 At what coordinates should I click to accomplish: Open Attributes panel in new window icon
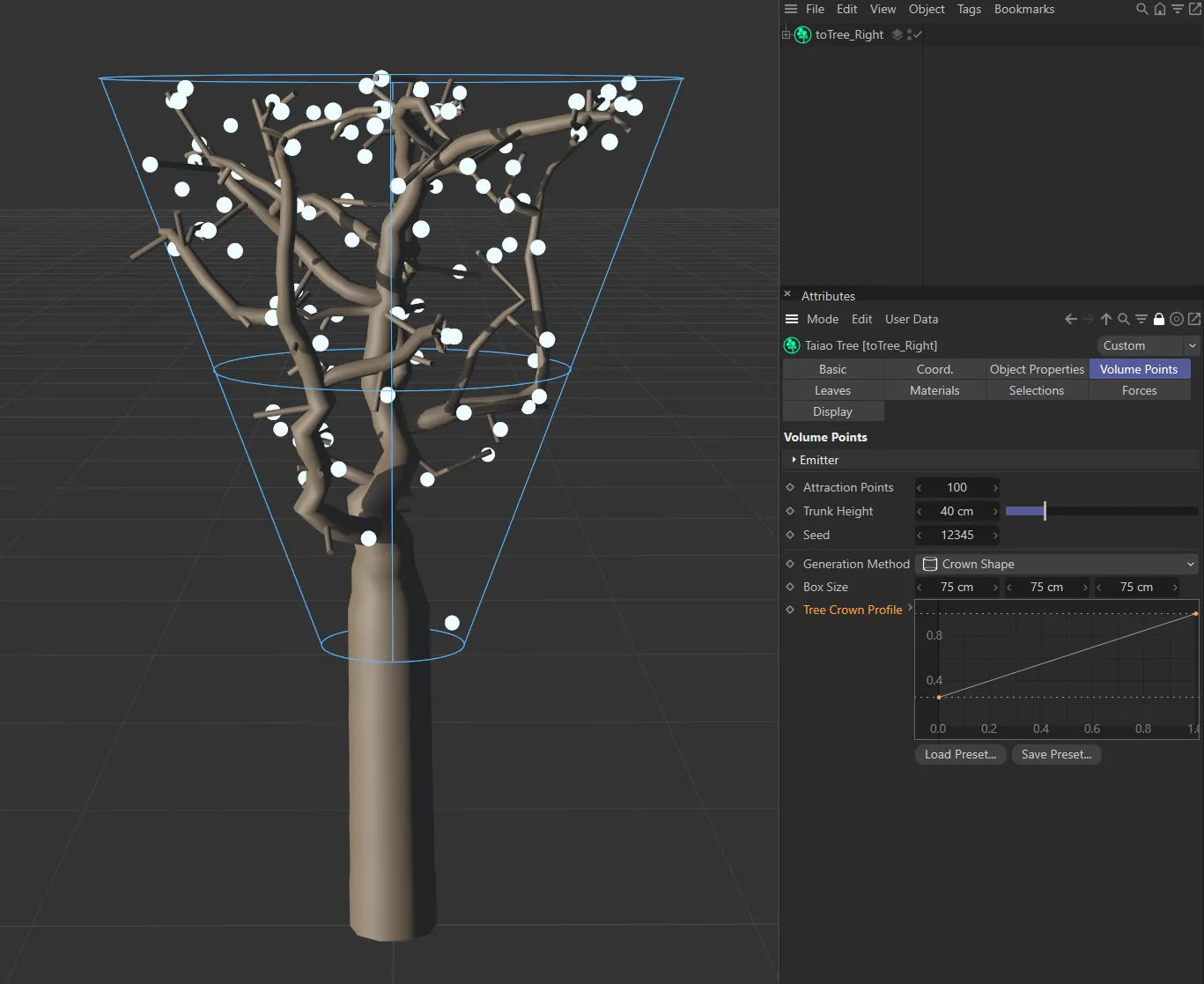click(x=1194, y=319)
